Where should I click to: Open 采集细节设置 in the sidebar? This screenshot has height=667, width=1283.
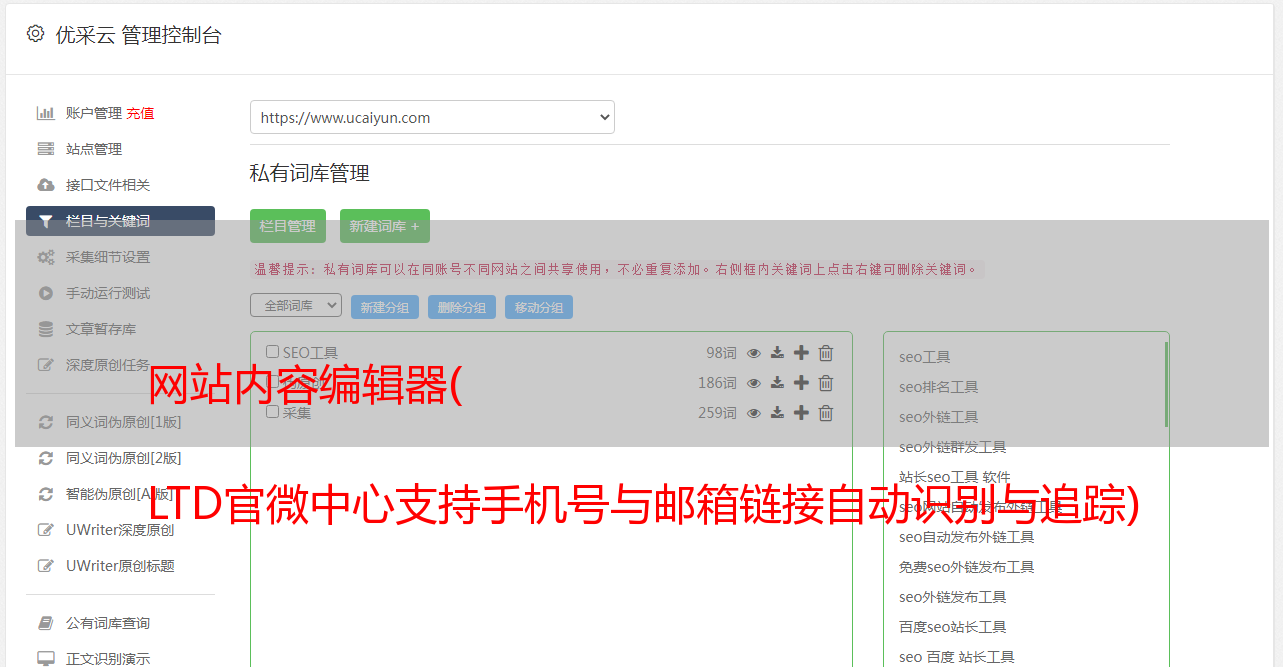point(108,257)
